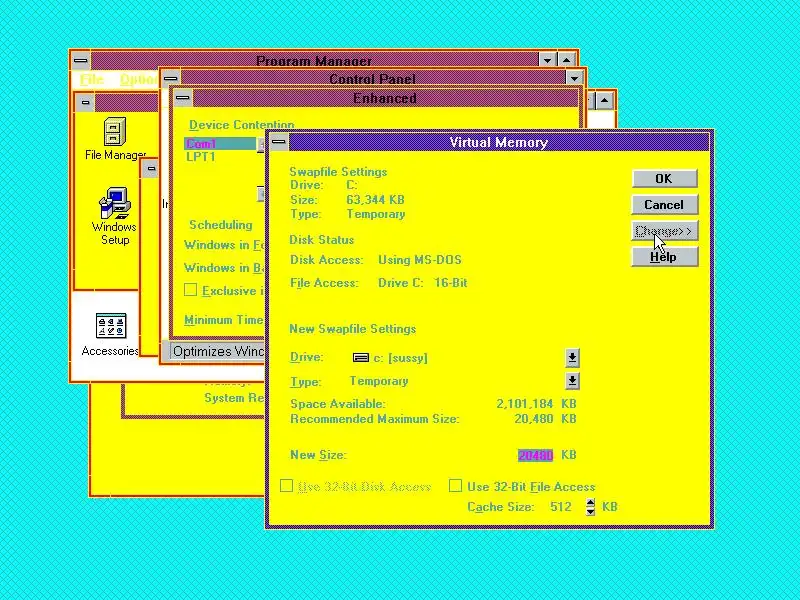Expand the Drive dropdown in New Swapfile Settings
This screenshot has height=600, width=800.
pyautogui.click(x=572, y=358)
